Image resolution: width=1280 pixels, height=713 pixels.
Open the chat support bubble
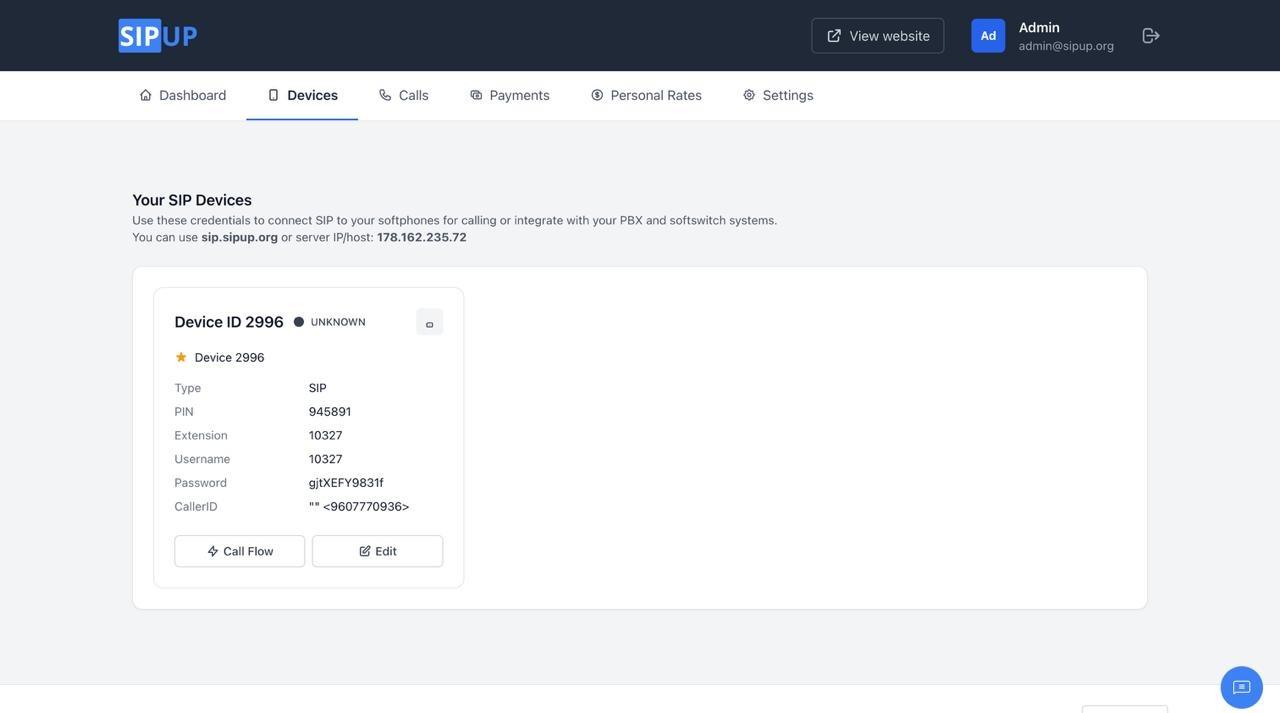(x=1241, y=688)
